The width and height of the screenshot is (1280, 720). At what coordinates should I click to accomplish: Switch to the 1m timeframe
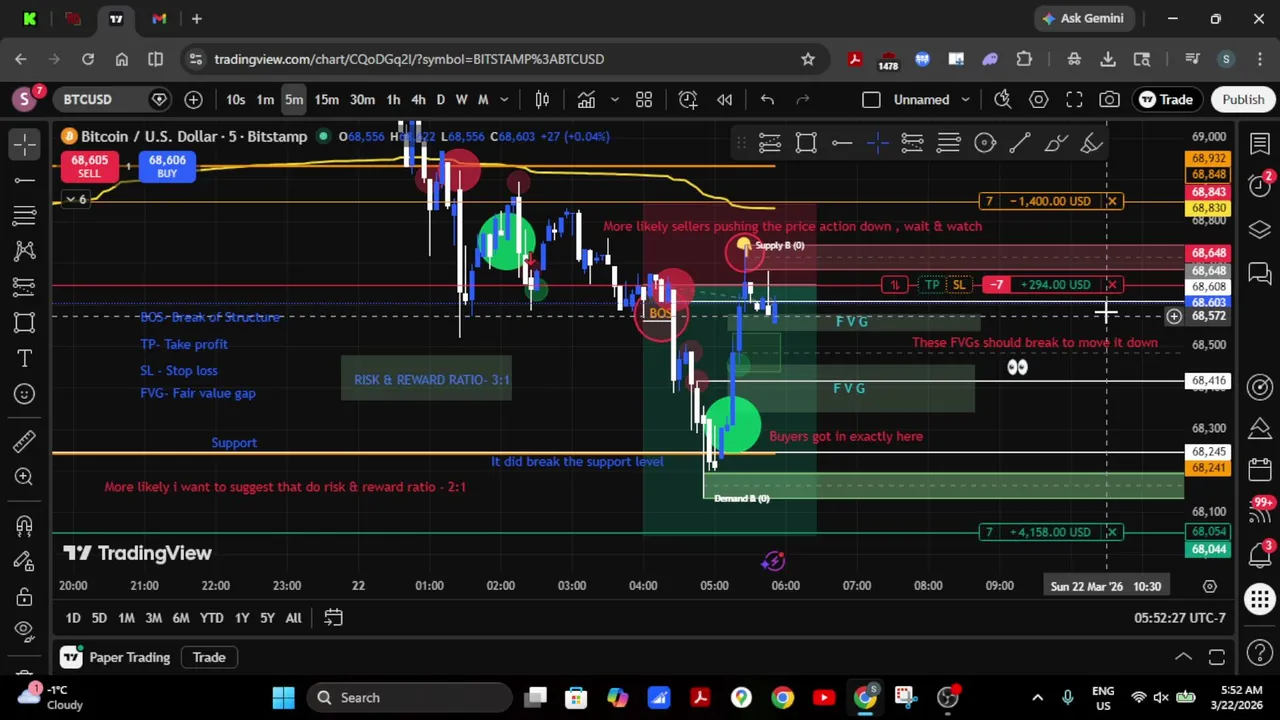265,99
